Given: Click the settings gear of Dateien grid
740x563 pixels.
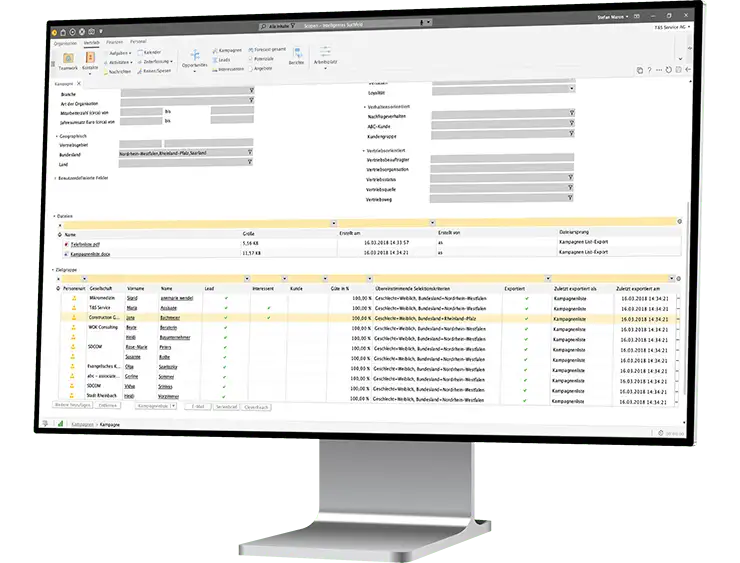Looking at the screenshot, I should click(x=680, y=221).
